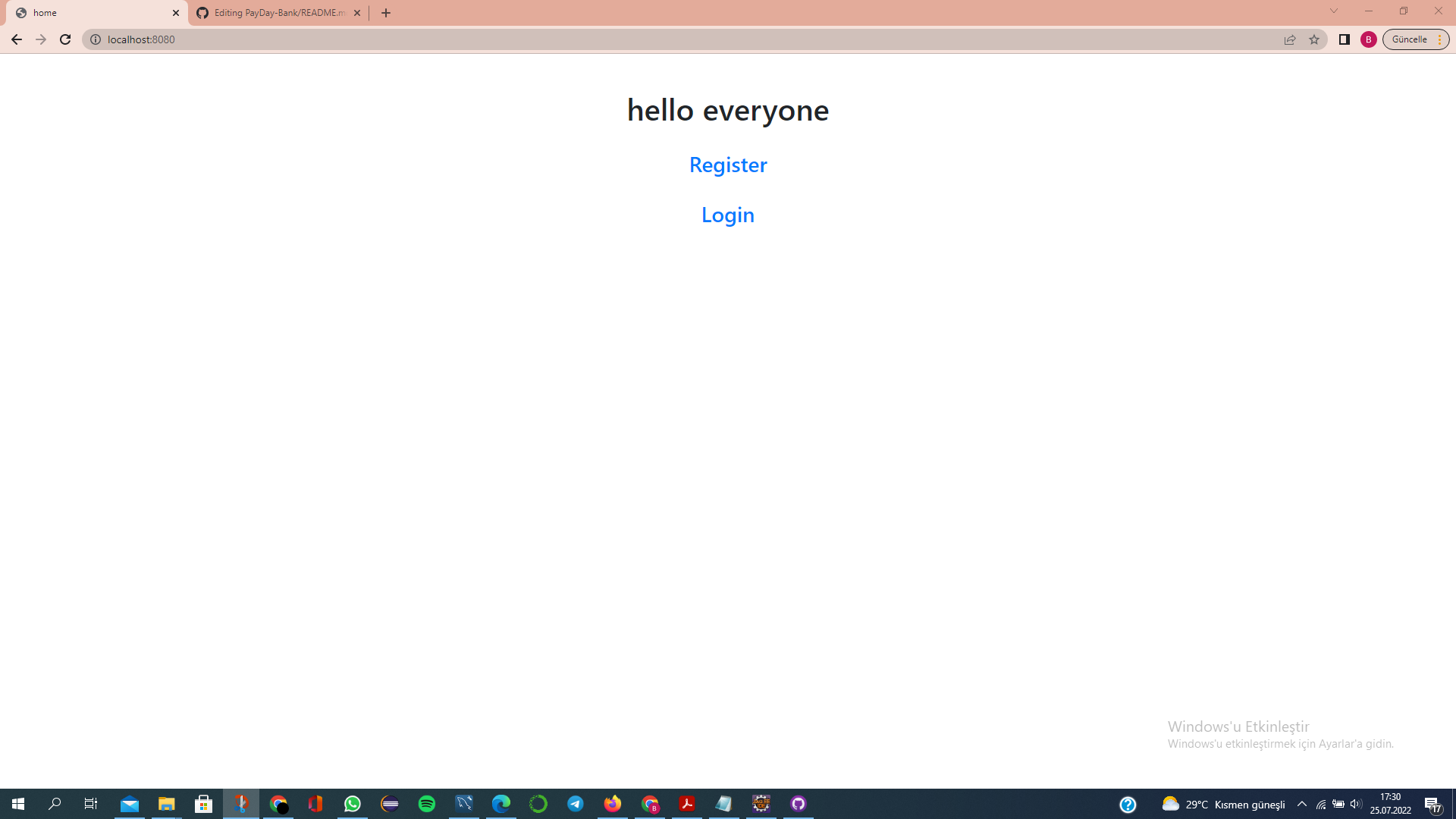Close the PayDay-Bank README tab
Viewport: 1456px width, 819px height.
(357, 13)
